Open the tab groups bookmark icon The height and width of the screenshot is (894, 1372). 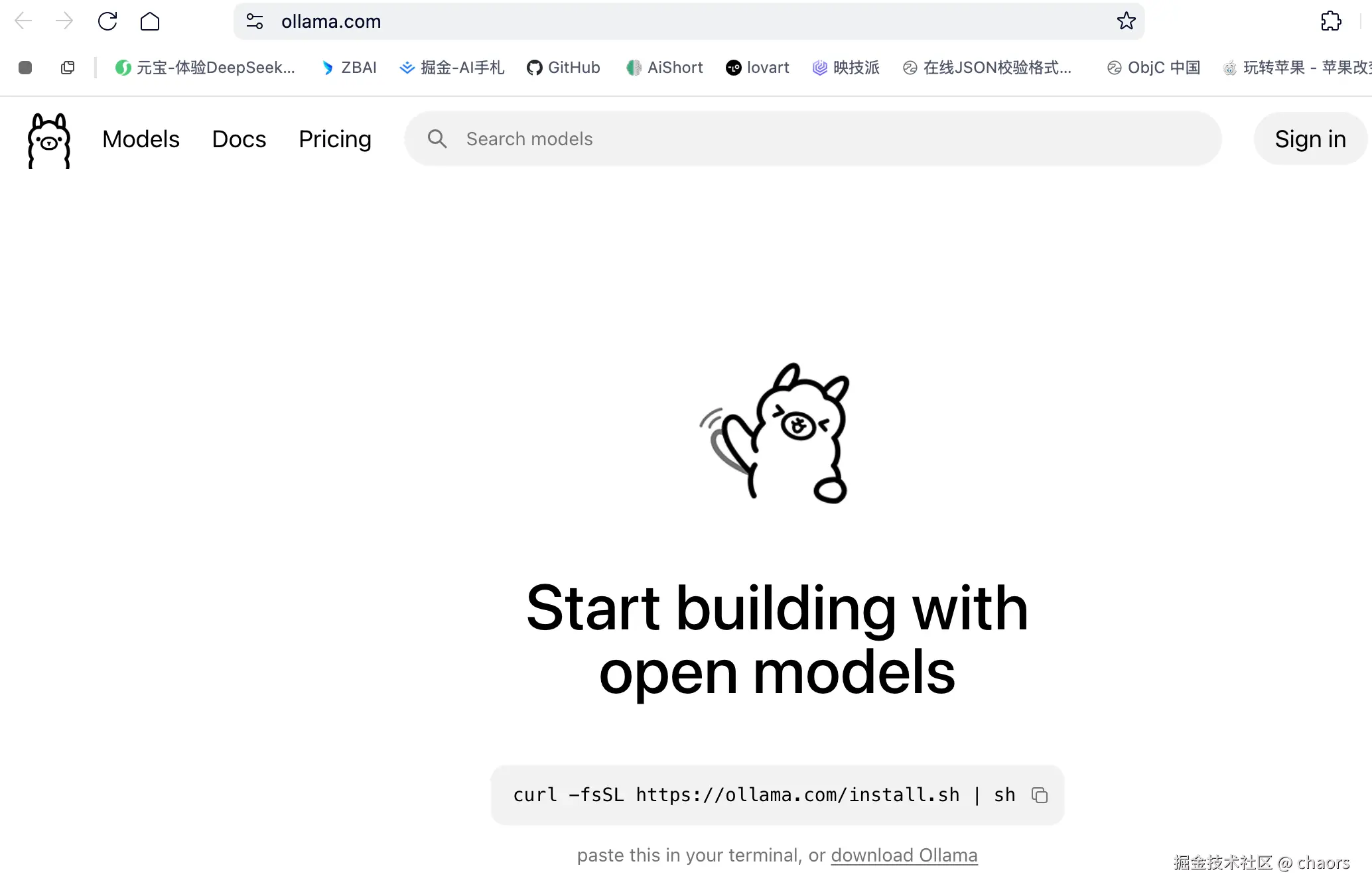68,68
